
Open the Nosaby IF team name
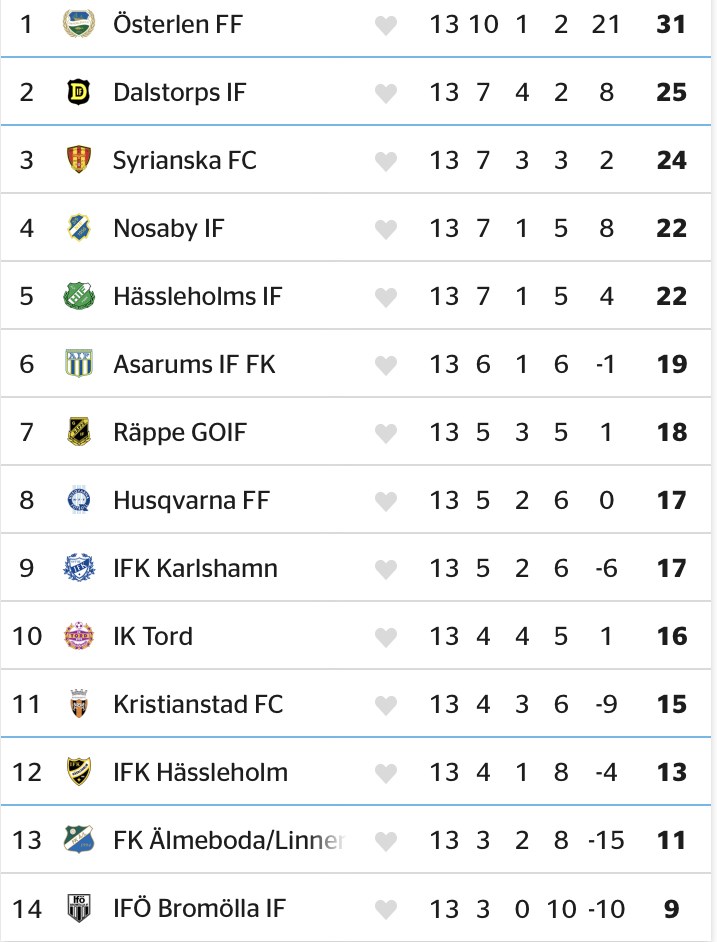tap(169, 228)
